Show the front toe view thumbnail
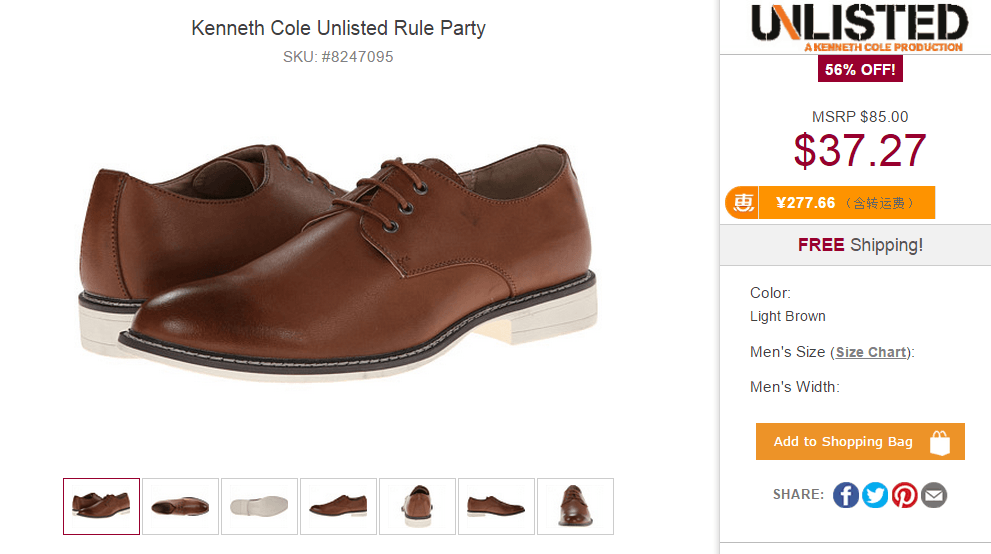Image resolution: width=991 pixels, height=554 pixels. click(575, 506)
